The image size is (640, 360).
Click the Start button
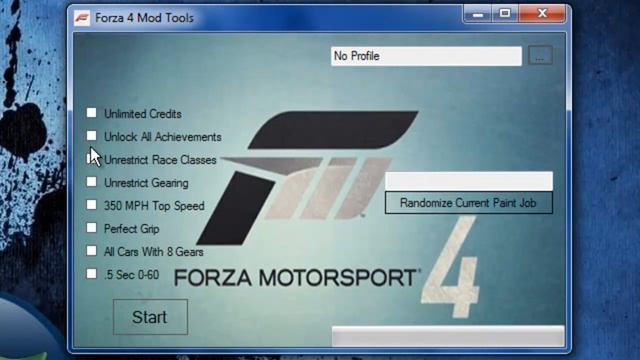[150, 317]
